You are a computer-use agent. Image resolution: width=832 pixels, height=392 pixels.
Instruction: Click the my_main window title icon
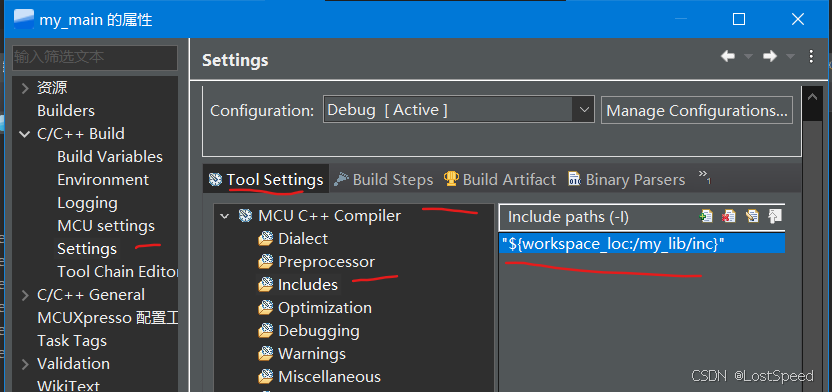pyautogui.click(x=23, y=19)
